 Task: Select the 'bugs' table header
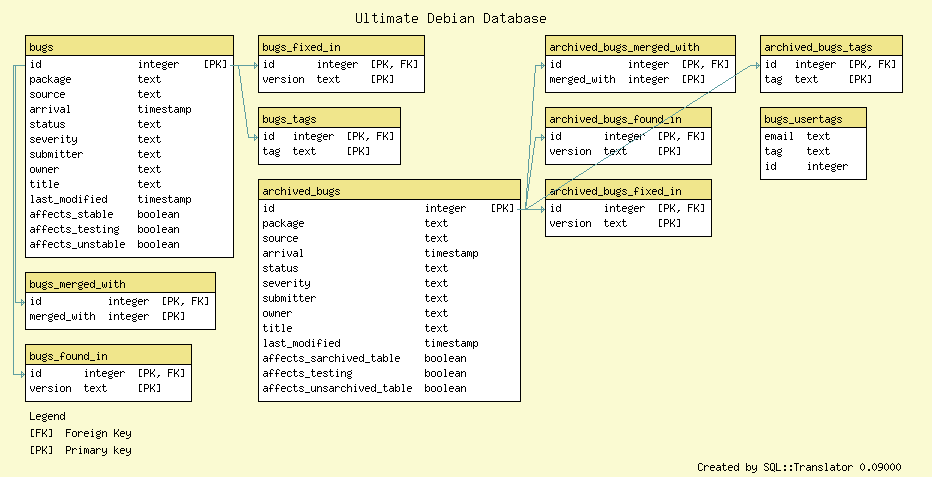130,46
